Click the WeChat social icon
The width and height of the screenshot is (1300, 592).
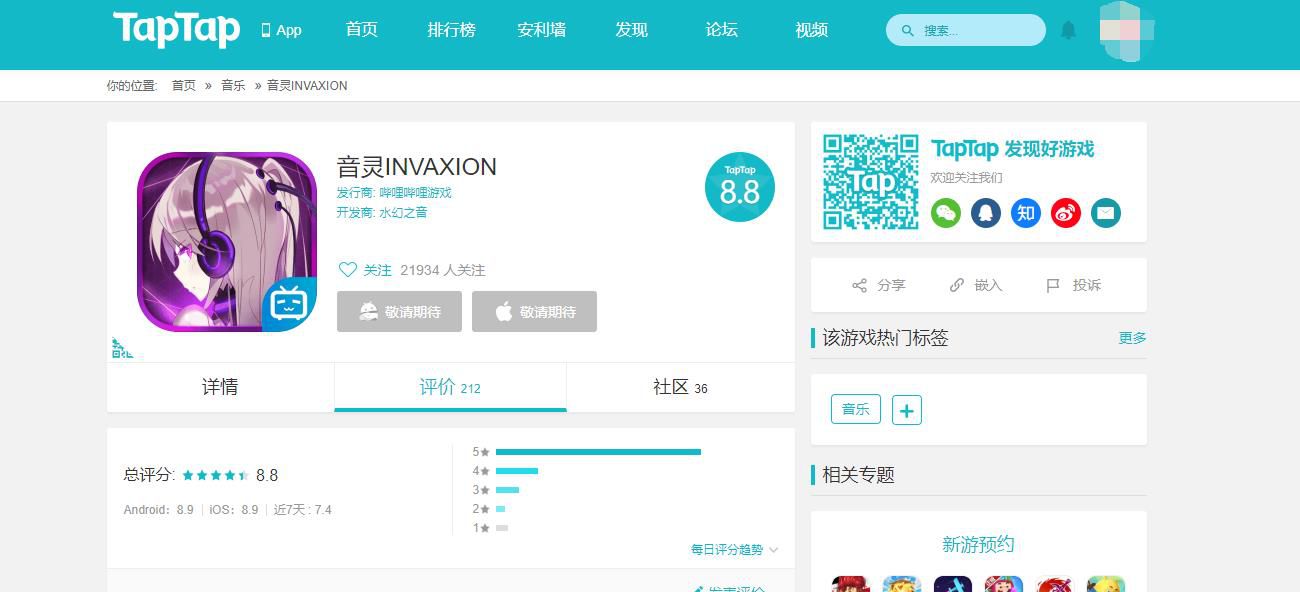pyautogui.click(x=946, y=213)
